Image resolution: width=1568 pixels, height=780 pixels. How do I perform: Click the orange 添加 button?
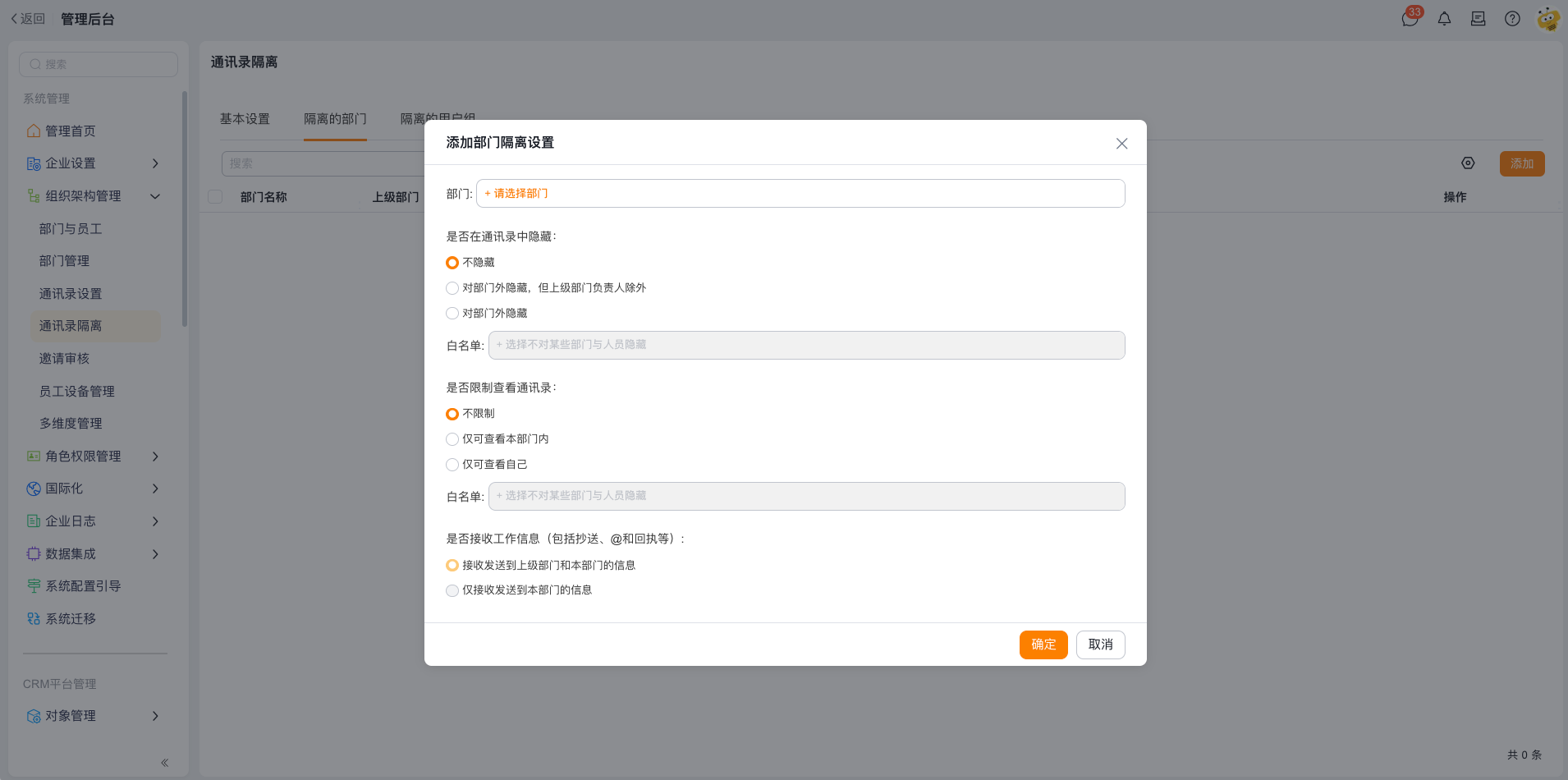pos(1522,163)
